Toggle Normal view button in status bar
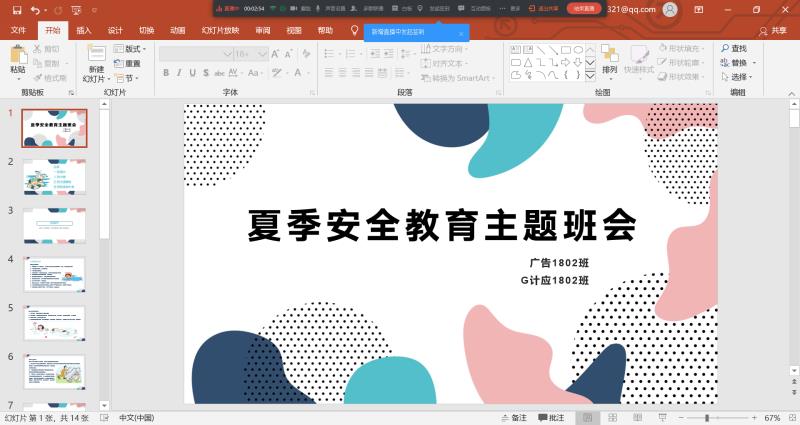Screen dimensions: 800x425 click(x=588, y=417)
